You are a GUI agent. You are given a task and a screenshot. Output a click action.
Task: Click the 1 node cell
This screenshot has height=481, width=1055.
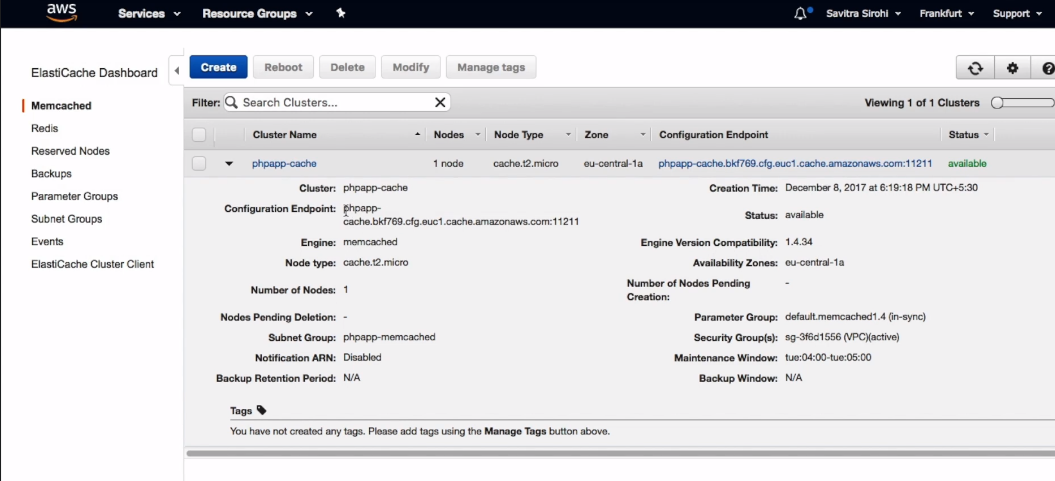448,163
